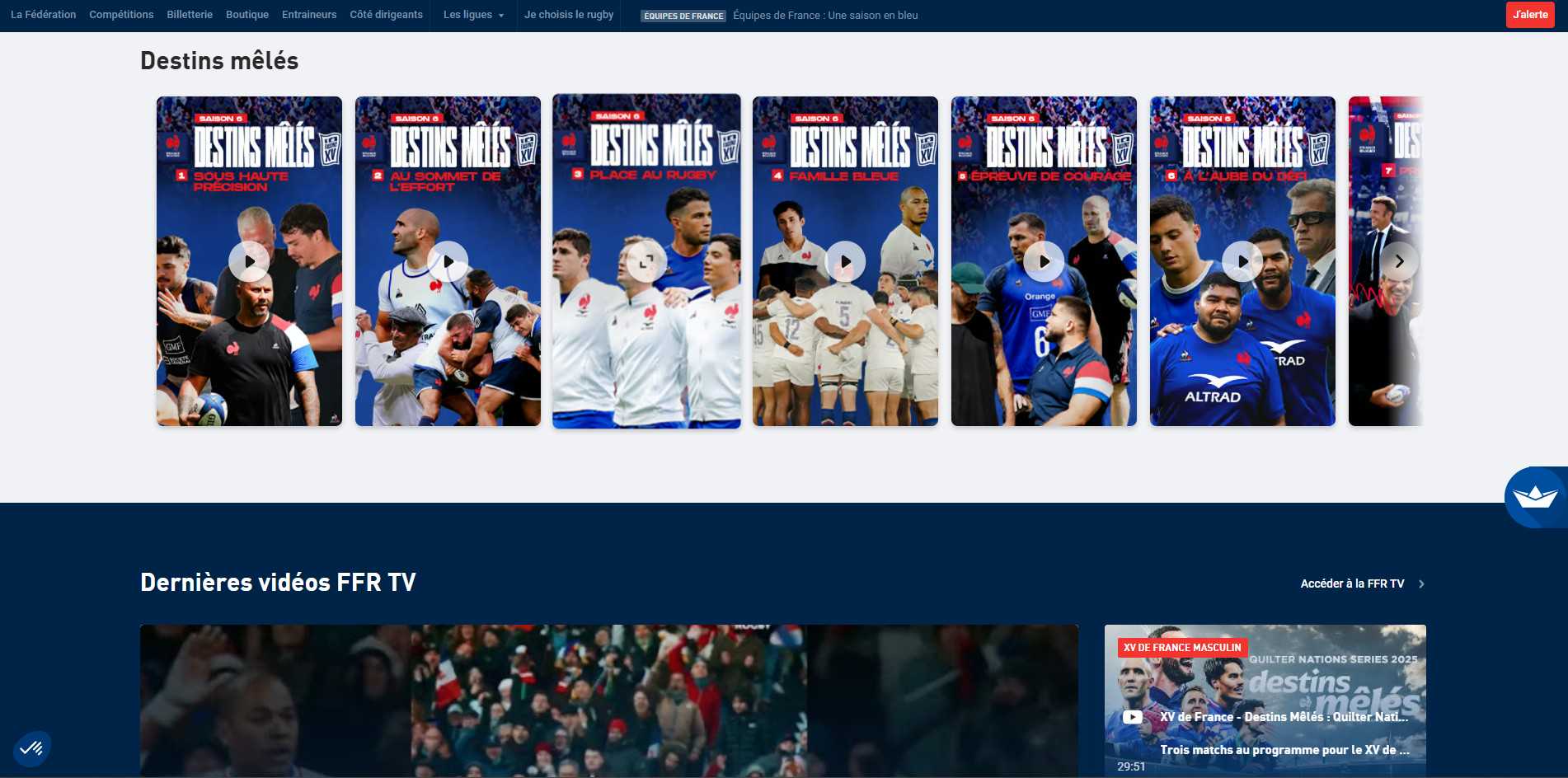Screen dimensions: 1568x778
Task: Open the Destins Mêlés Quilter Nations video card
Action: click(x=1265, y=701)
